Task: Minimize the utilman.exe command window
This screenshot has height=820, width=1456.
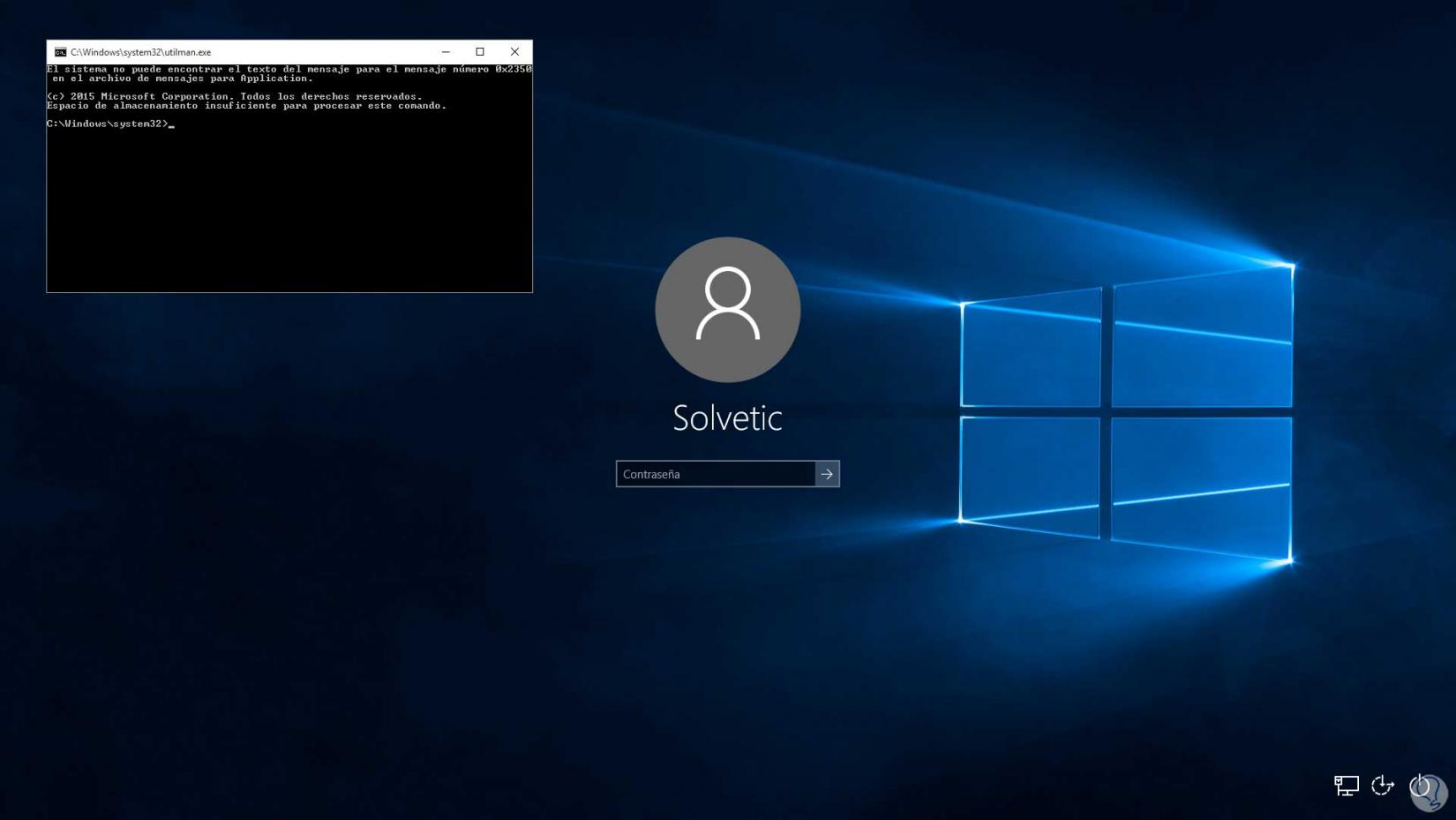Action: point(446,52)
